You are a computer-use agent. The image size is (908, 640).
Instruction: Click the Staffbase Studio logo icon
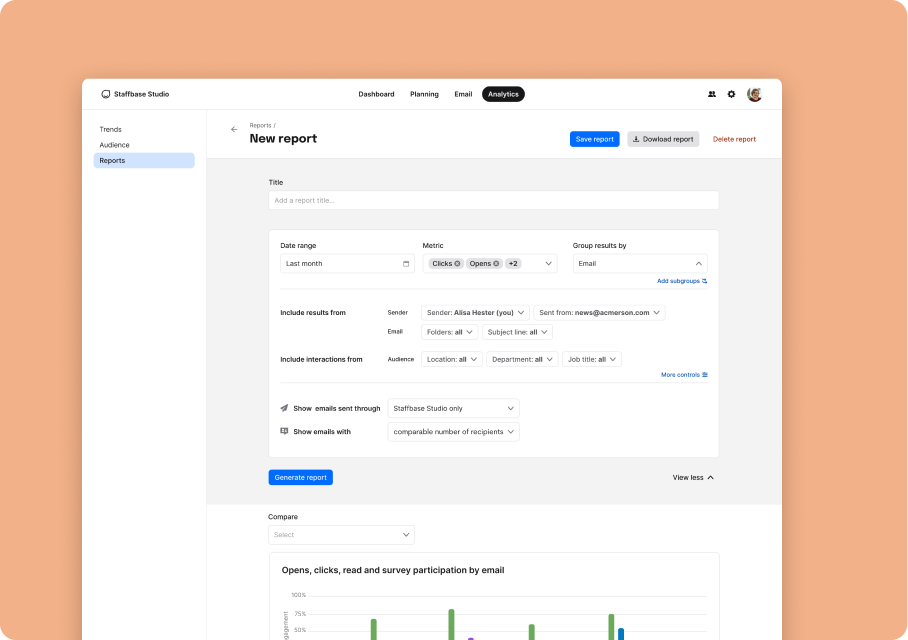[x=105, y=94]
